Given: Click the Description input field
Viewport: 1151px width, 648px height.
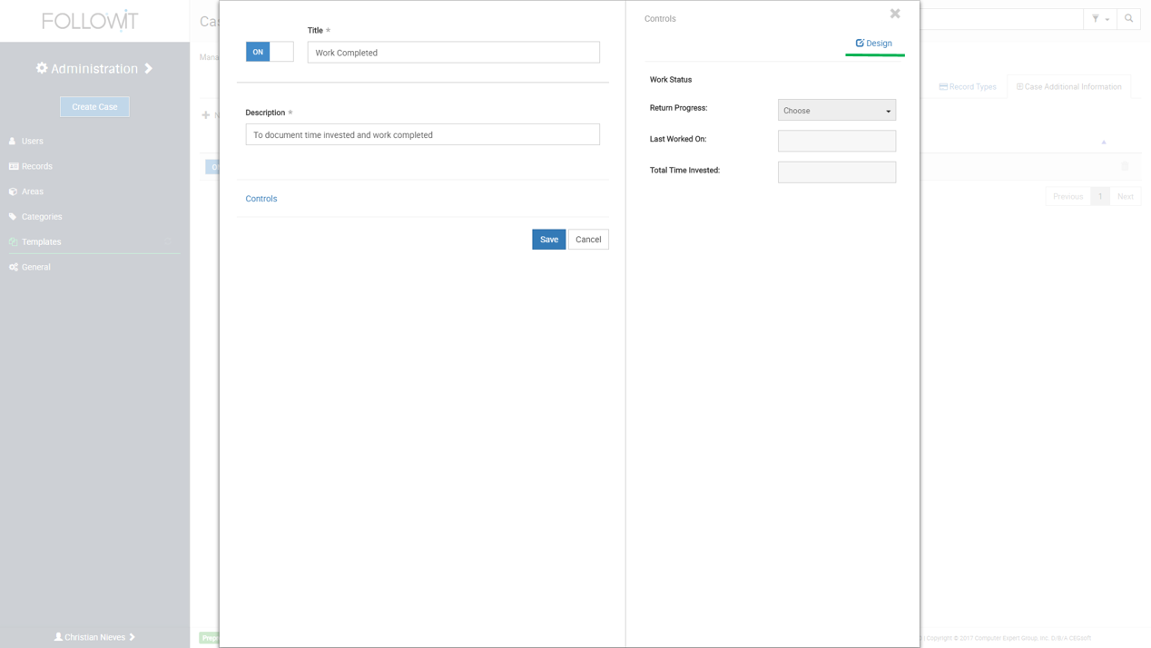Looking at the screenshot, I should click(x=422, y=134).
